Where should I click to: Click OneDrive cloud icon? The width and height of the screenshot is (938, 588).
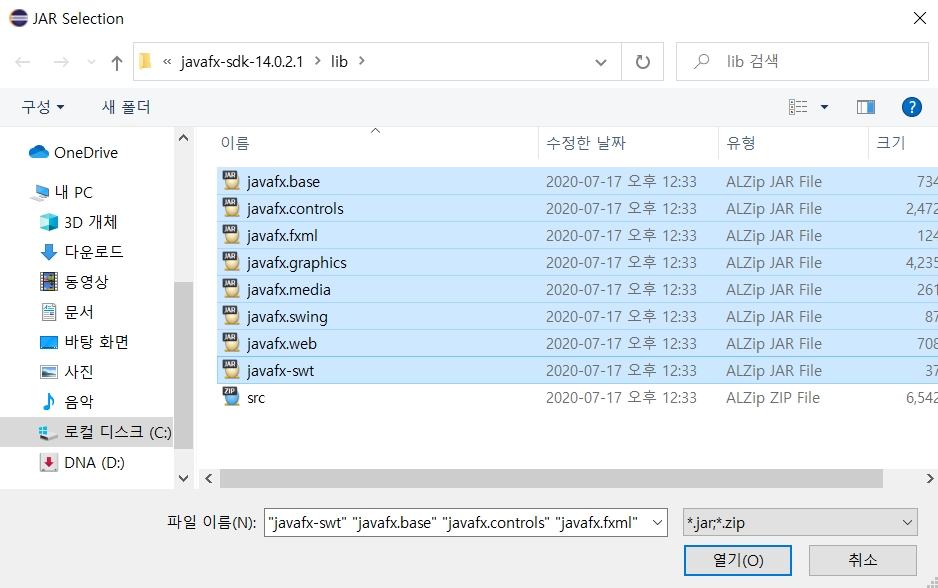pos(39,152)
